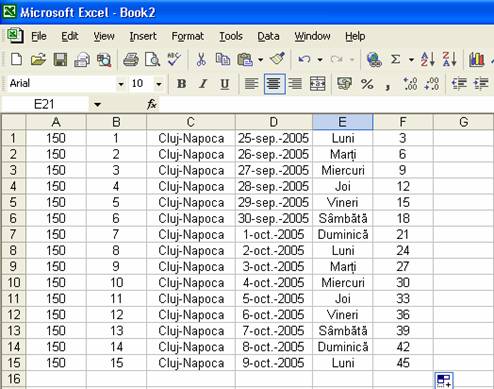Image resolution: width=494 pixels, height=389 pixels.
Task: Open the Format menu
Action: tap(187, 36)
